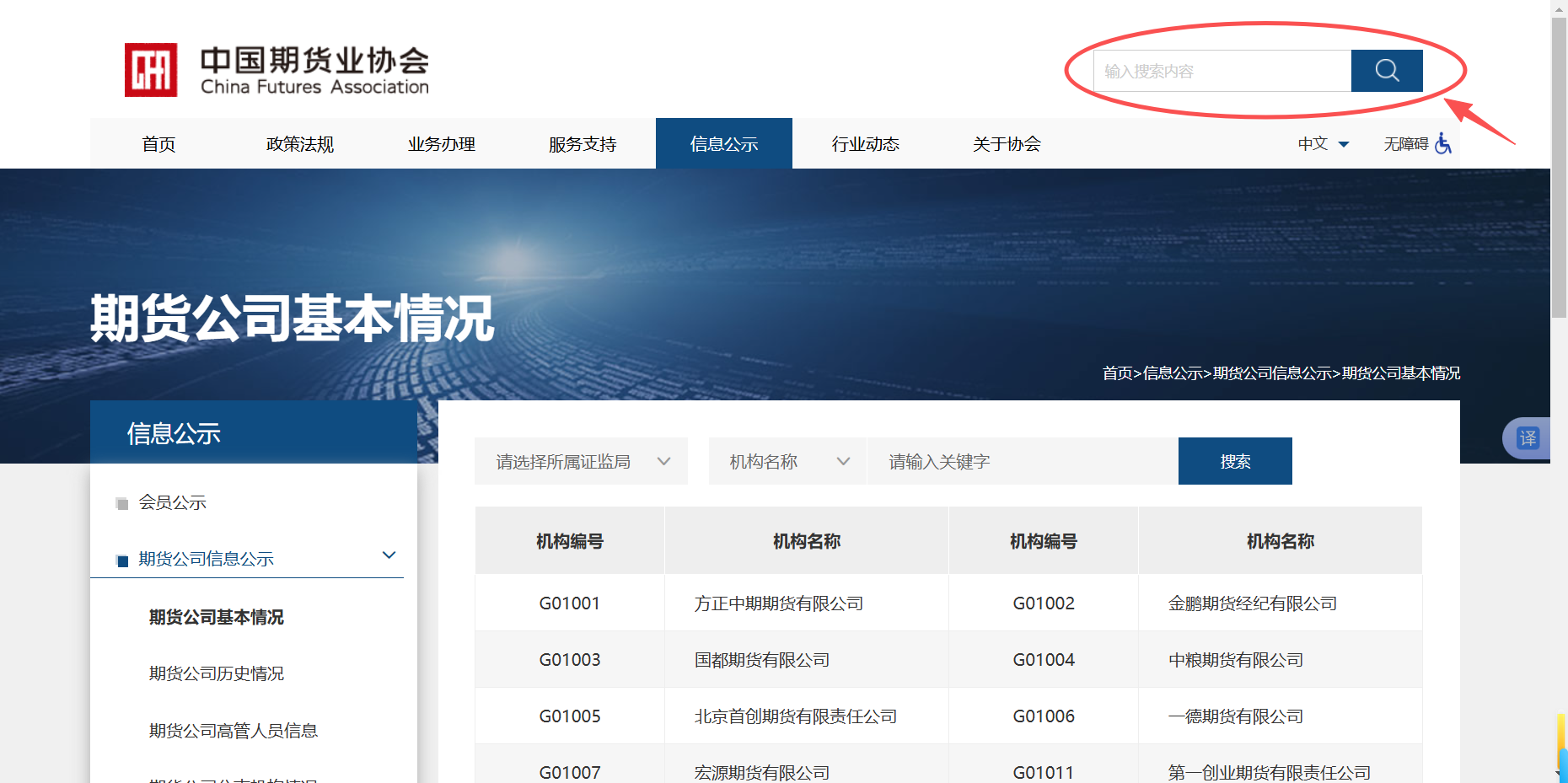Open the 中文 language dropdown

[x=1323, y=144]
